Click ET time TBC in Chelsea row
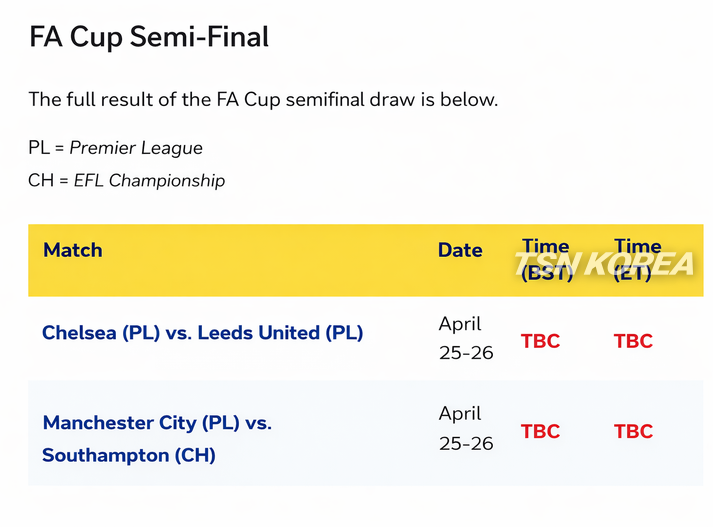Viewport: 713px width, 527px height. pos(633,341)
